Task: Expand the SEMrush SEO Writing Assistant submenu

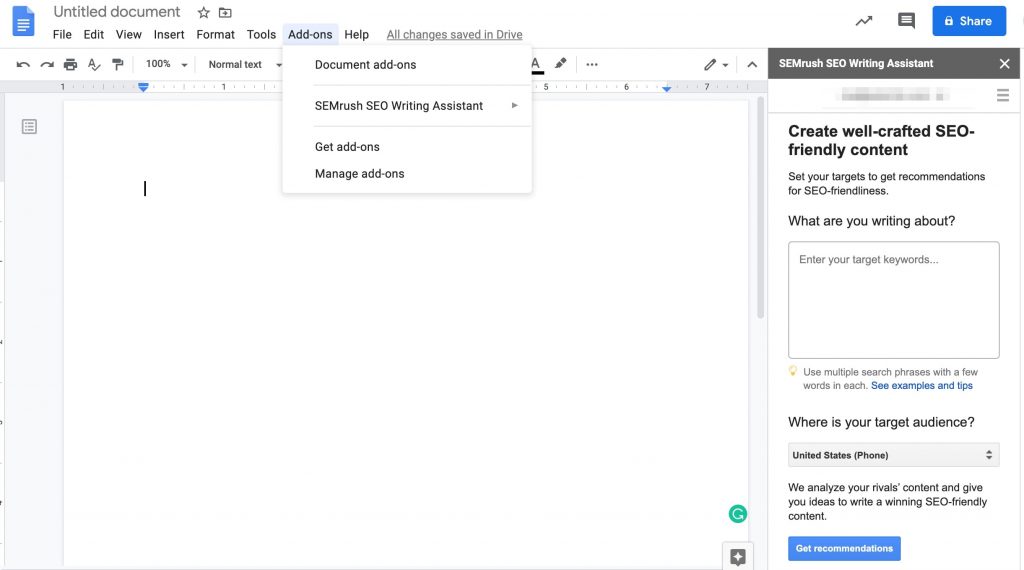Action: click(407, 106)
